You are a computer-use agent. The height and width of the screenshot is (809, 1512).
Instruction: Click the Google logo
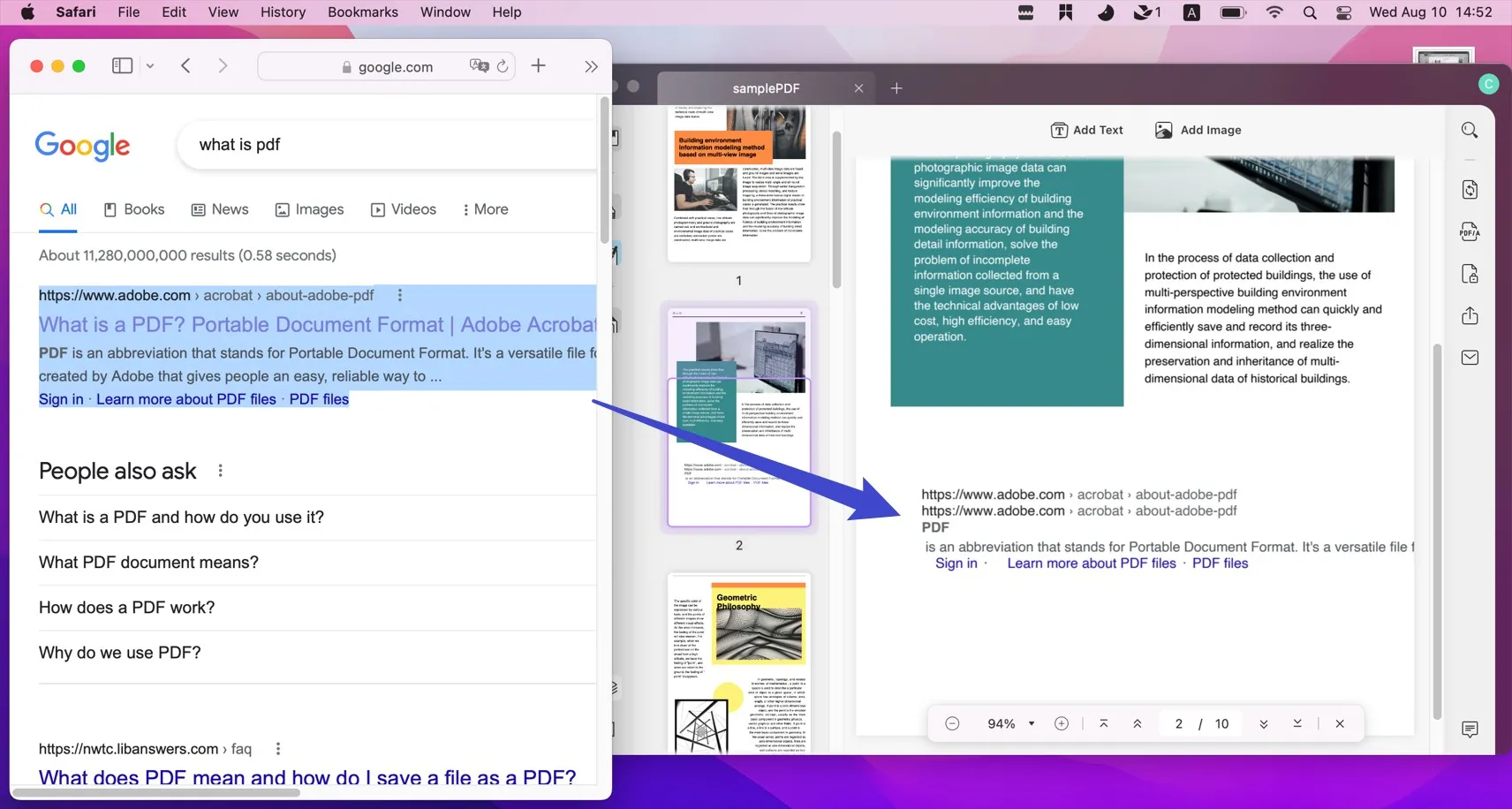pyautogui.click(x=82, y=145)
